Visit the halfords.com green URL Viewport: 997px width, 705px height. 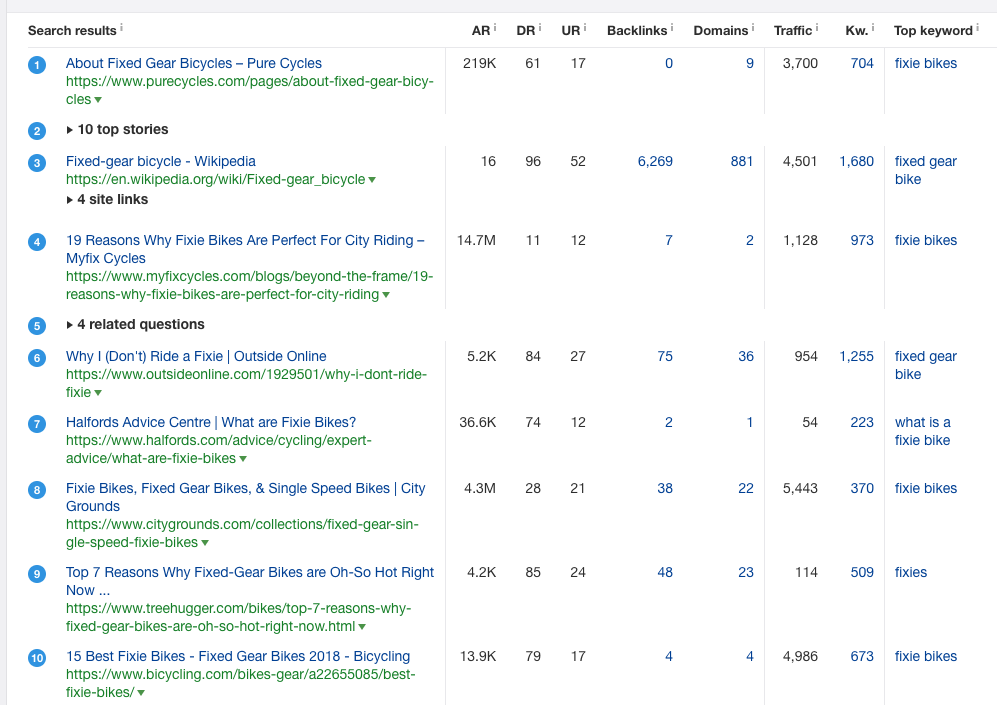[x=219, y=449]
